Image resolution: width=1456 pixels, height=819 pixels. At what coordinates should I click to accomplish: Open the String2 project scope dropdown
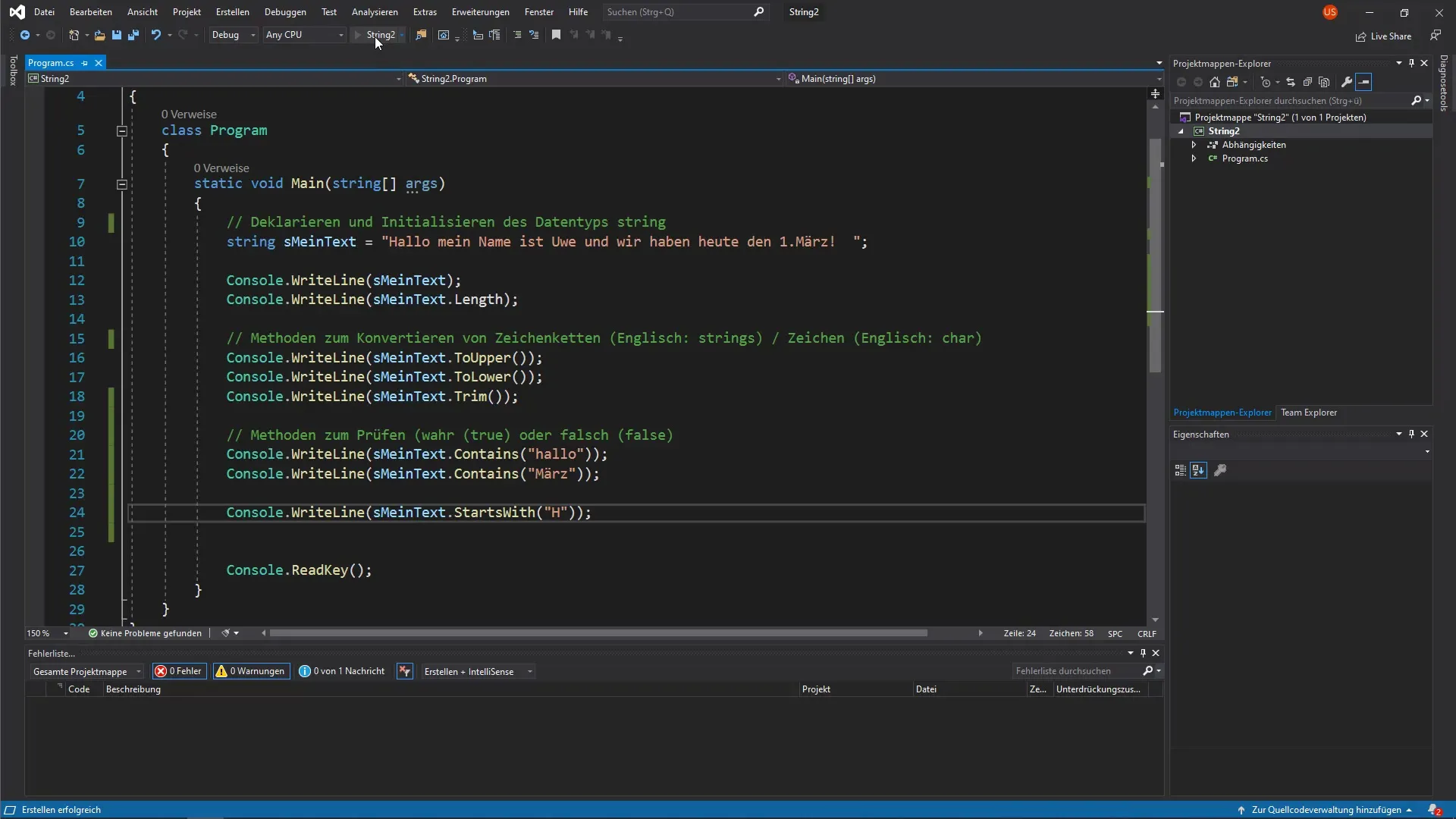[215, 79]
